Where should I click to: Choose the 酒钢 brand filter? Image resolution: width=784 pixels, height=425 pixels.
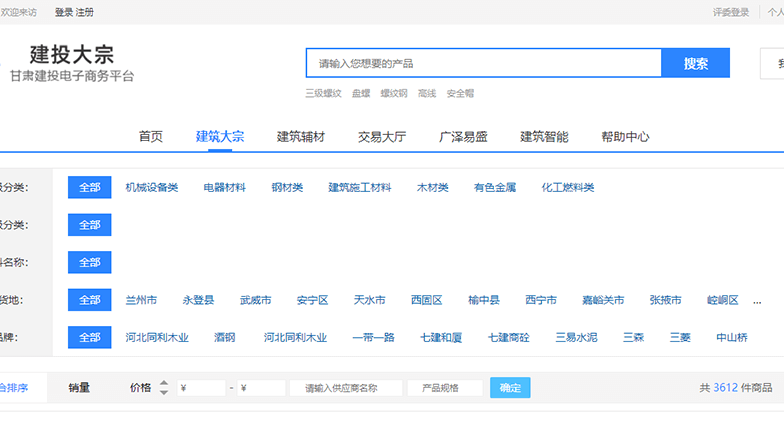pos(225,337)
